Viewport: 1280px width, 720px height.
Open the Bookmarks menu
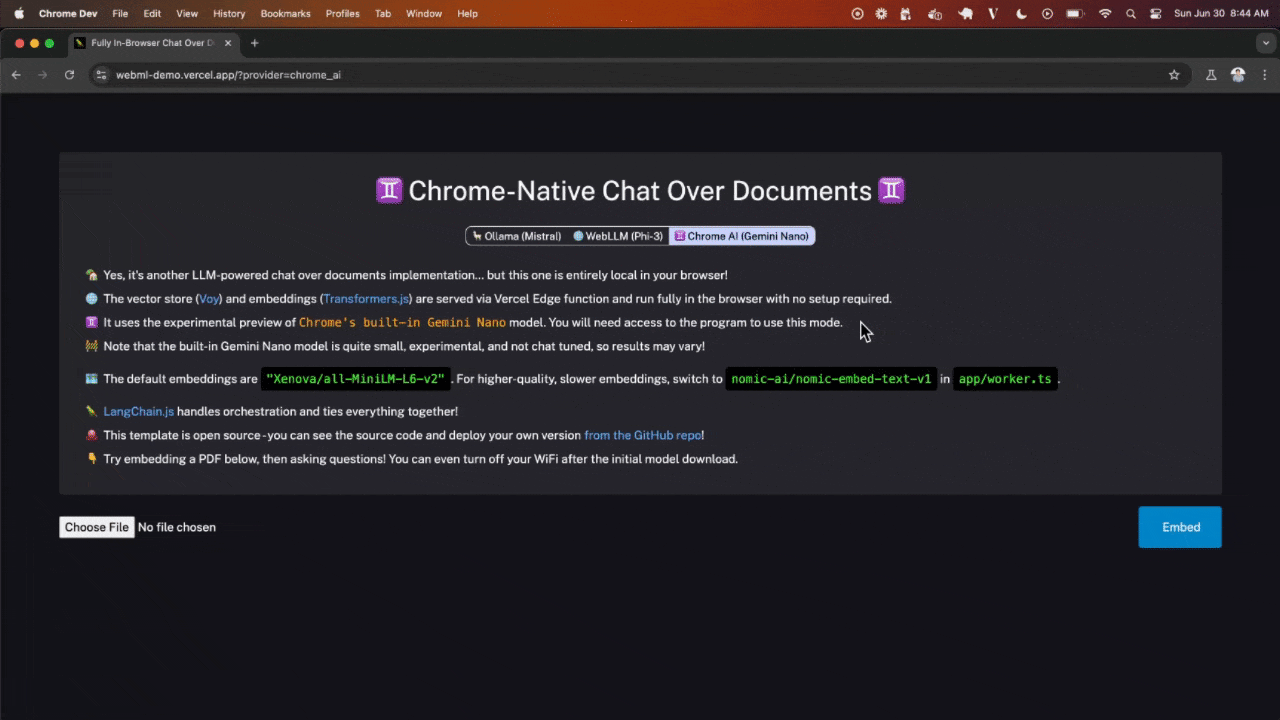click(x=285, y=13)
